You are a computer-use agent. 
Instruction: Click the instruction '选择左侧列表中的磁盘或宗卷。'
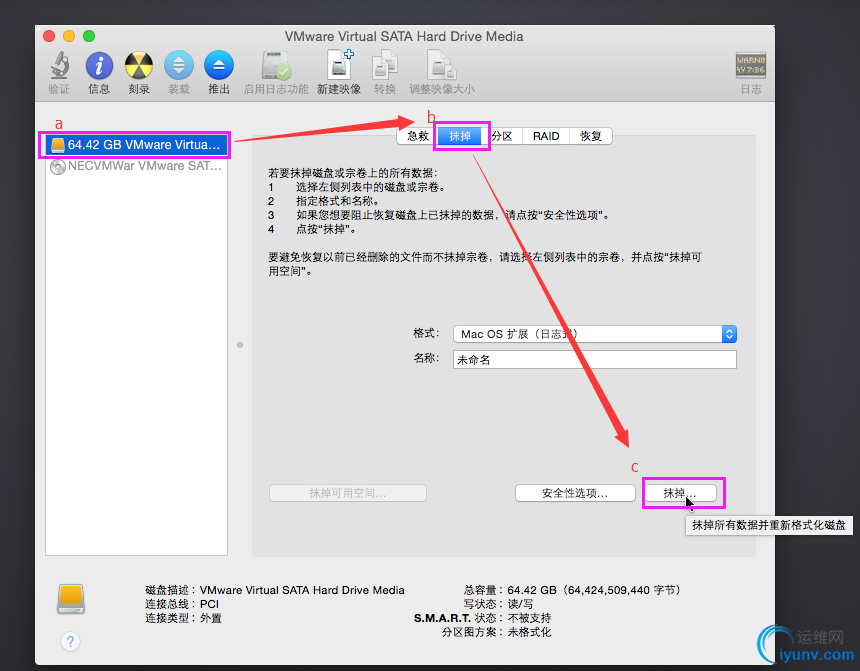(x=371, y=187)
